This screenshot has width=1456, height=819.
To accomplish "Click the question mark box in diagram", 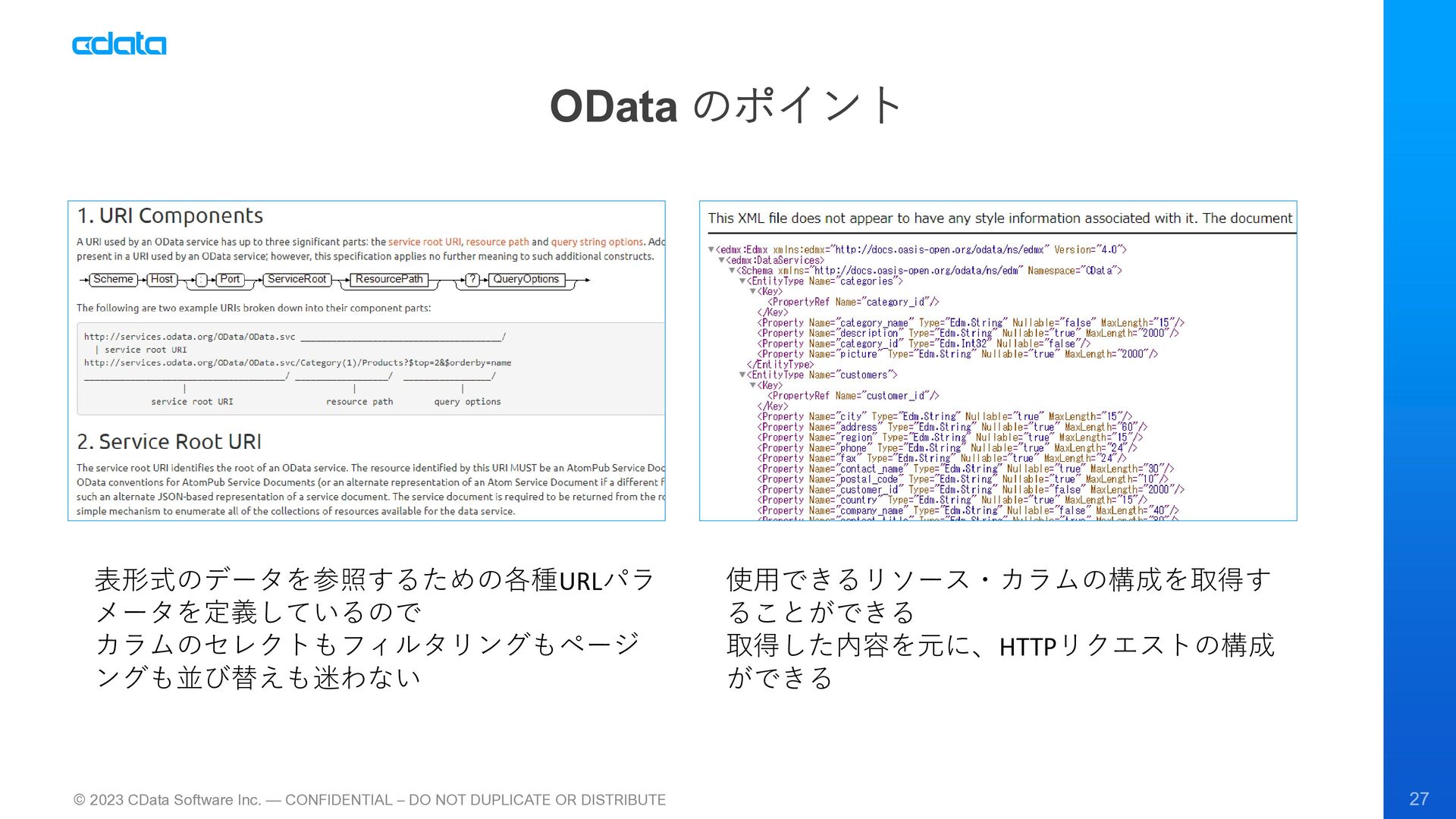I will (472, 280).
